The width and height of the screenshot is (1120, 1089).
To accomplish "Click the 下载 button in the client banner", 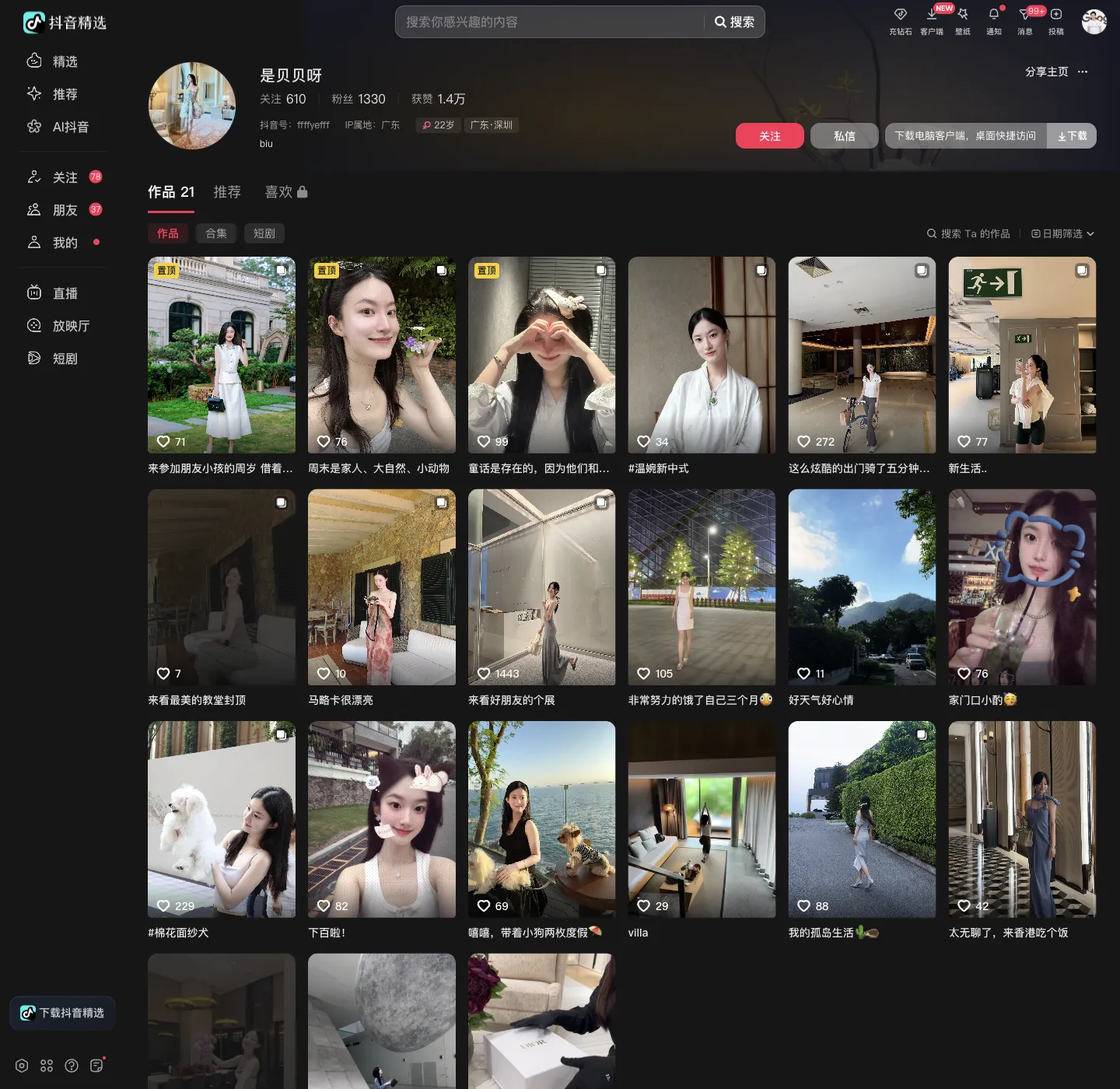I will 1072,136.
